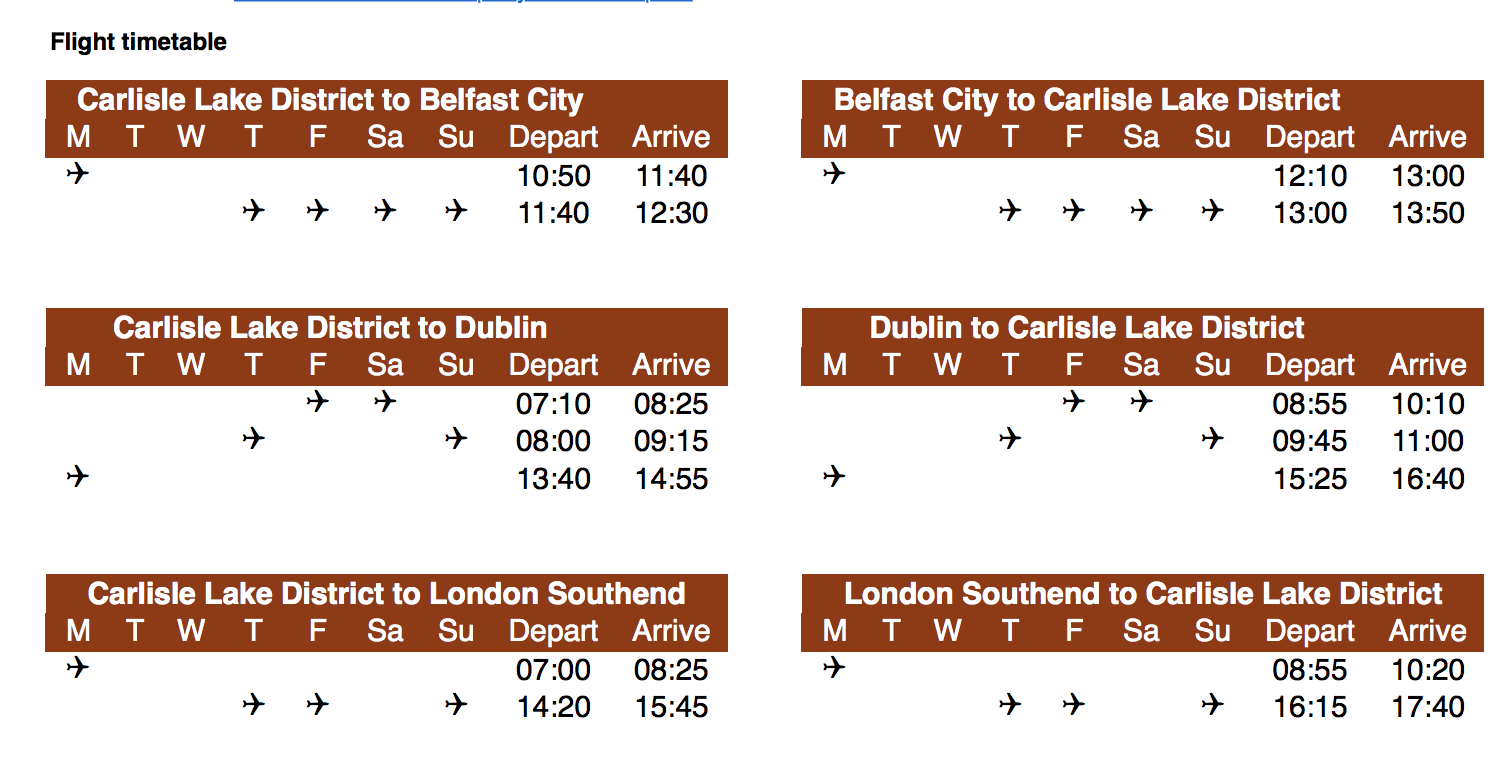Select Sunday plane icon for 13:00 Belfast departure

(x=1212, y=211)
